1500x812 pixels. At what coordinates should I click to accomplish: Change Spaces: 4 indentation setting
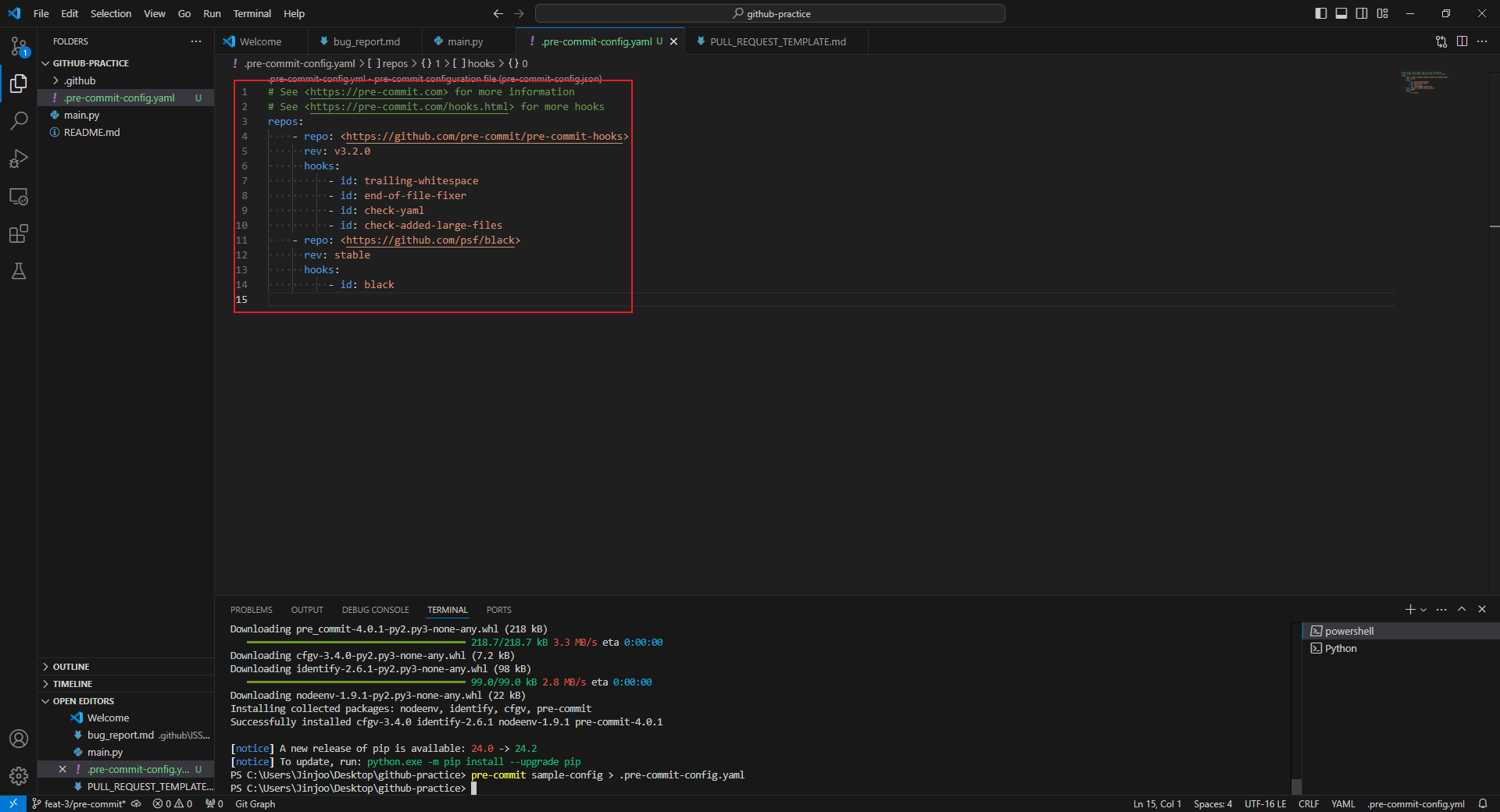[x=1212, y=803]
